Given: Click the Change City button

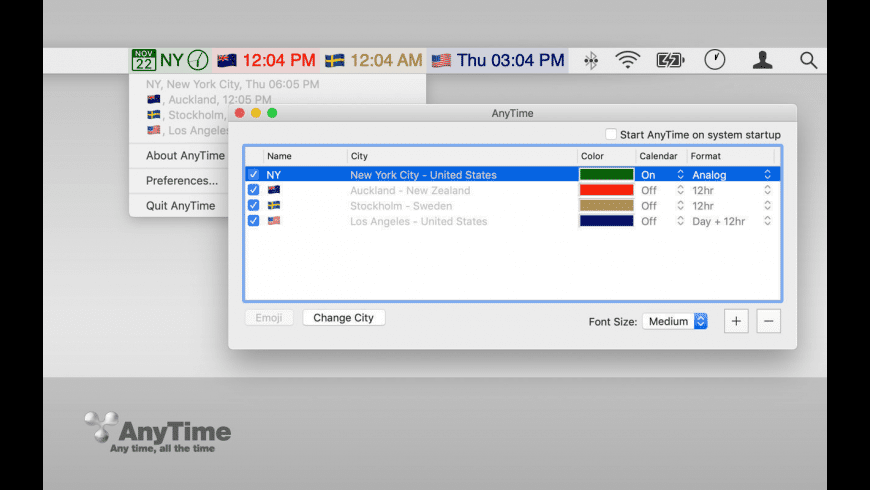Looking at the screenshot, I should click(343, 317).
